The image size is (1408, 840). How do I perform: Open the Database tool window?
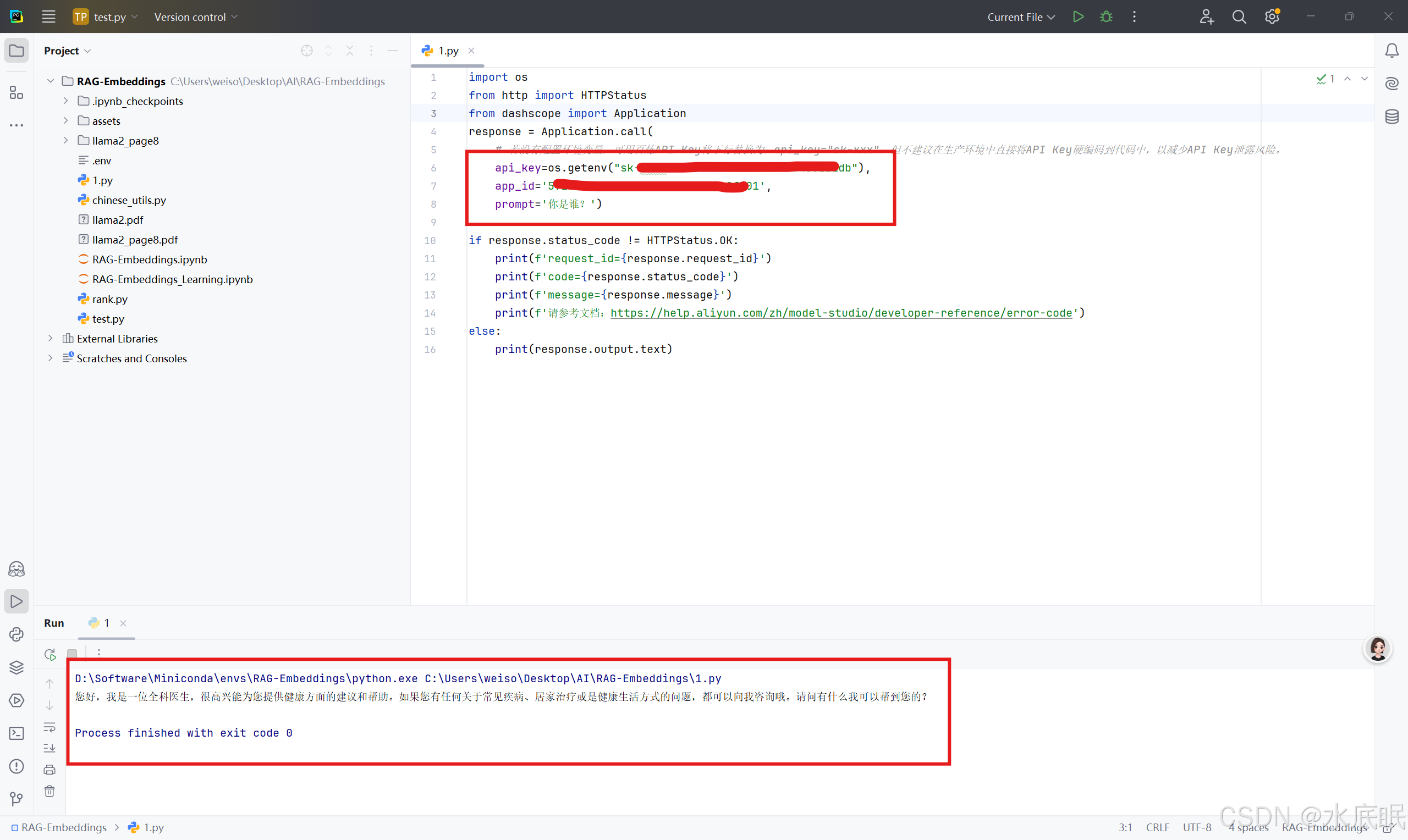click(1391, 117)
